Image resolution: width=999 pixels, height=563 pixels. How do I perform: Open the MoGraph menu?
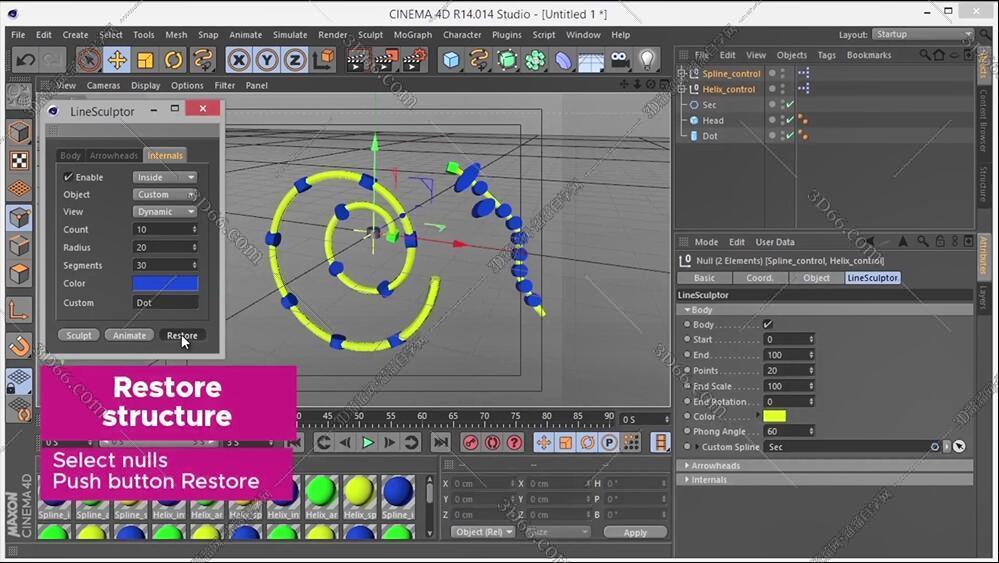click(412, 35)
